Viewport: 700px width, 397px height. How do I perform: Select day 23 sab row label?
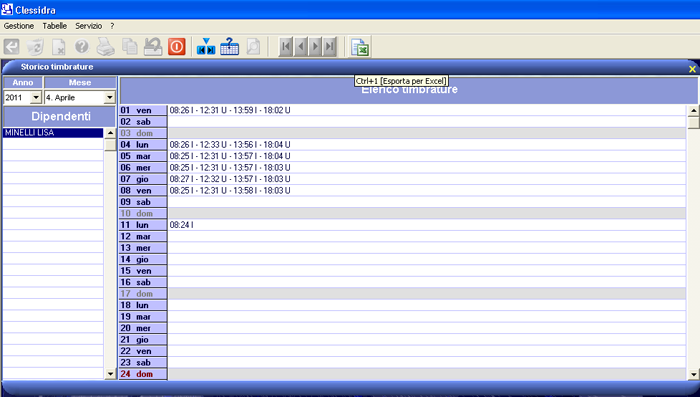tap(143, 363)
